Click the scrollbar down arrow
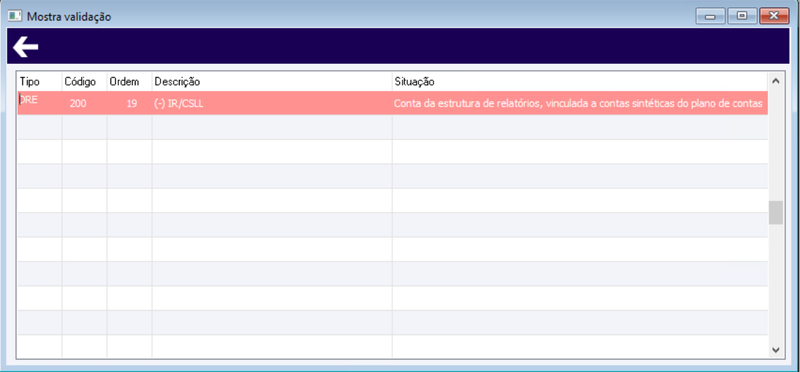This screenshot has width=800, height=372. 775,350
